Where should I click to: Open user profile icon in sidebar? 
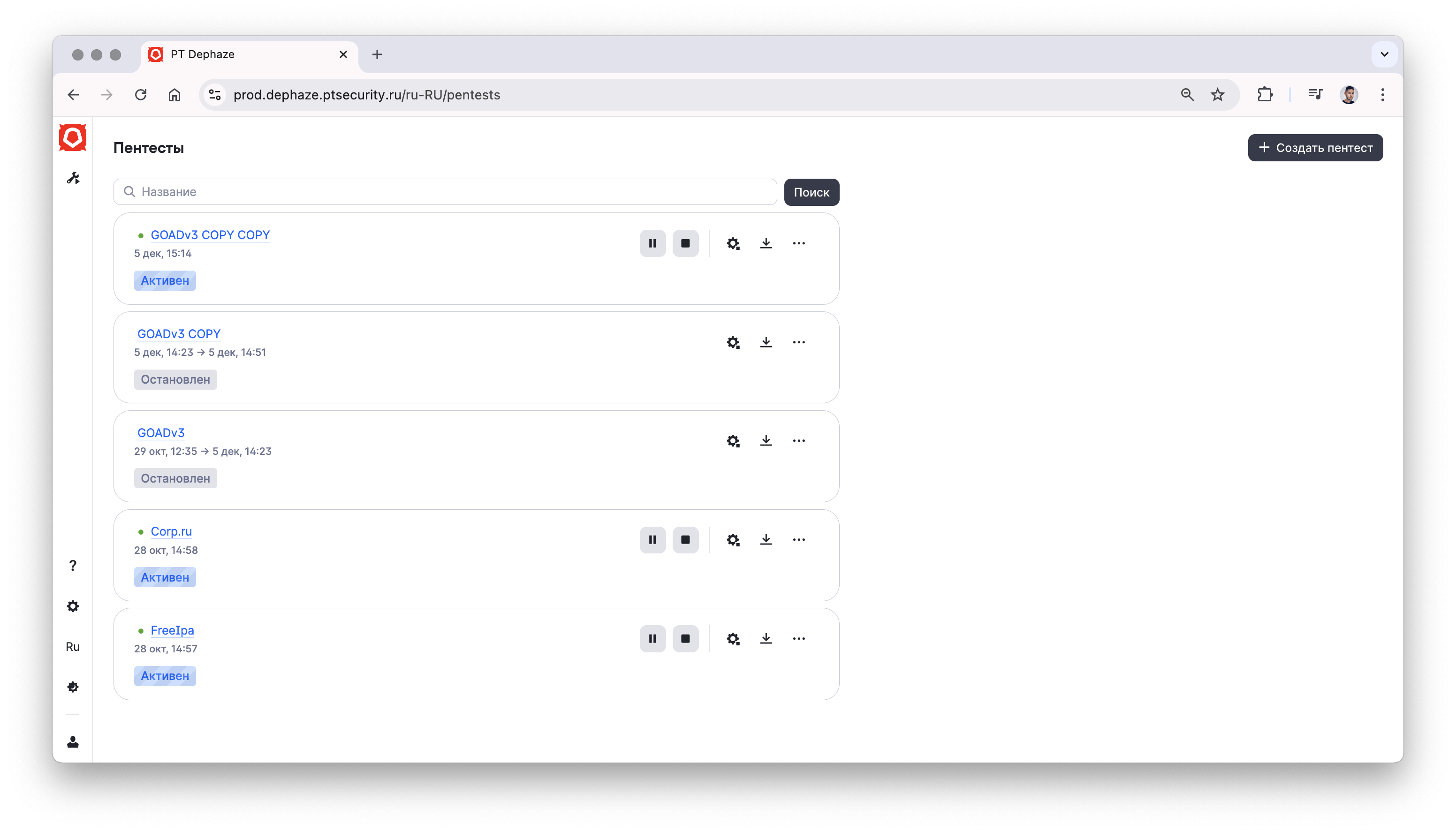click(x=73, y=741)
